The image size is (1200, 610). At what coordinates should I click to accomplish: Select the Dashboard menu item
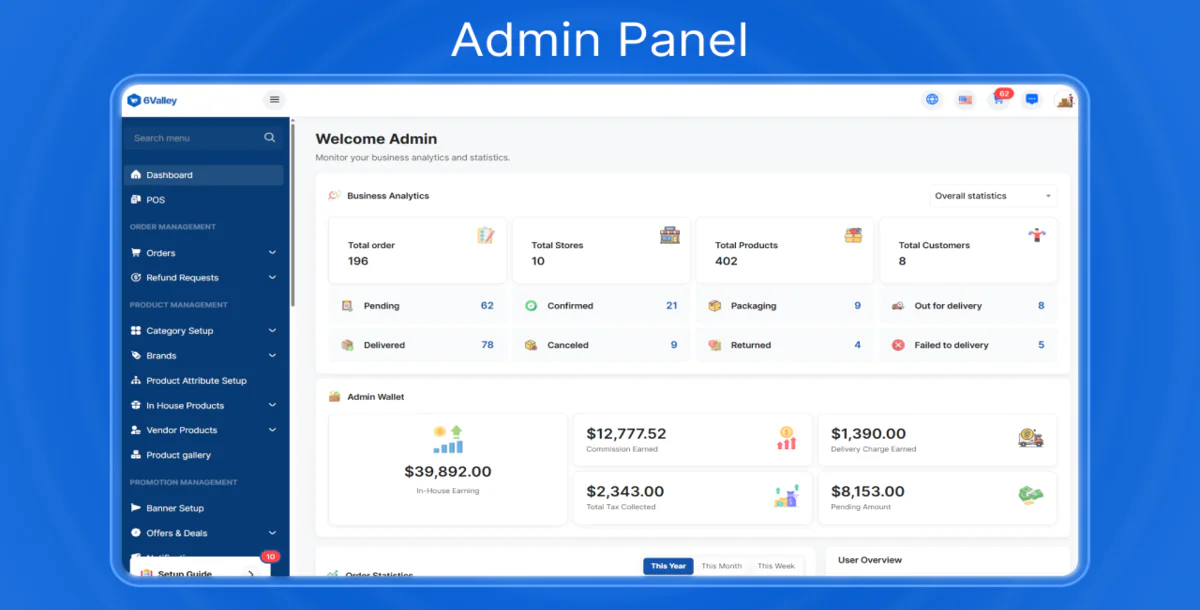pyautogui.click(x=204, y=175)
